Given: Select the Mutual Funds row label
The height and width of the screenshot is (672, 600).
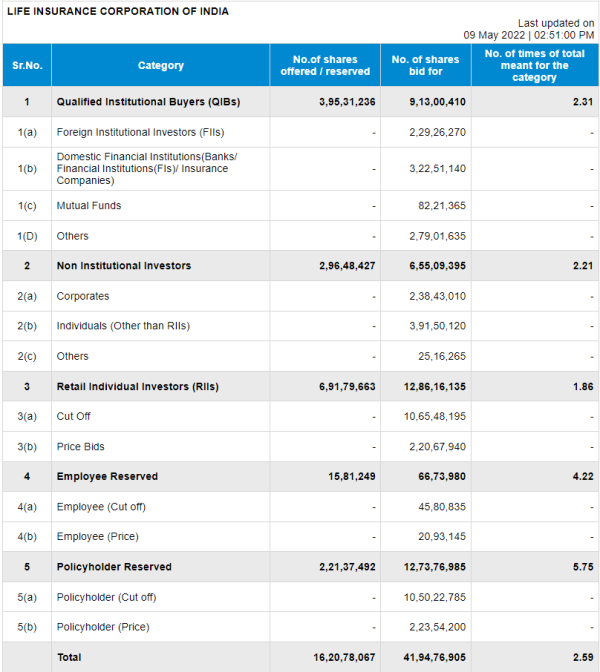Looking at the screenshot, I should (x=89, y=206).
